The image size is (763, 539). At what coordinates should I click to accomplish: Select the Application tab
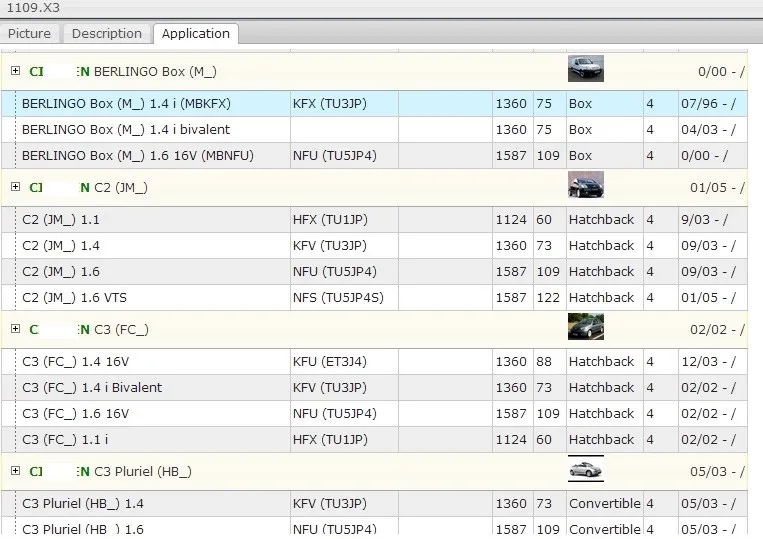tap(196, 34)
